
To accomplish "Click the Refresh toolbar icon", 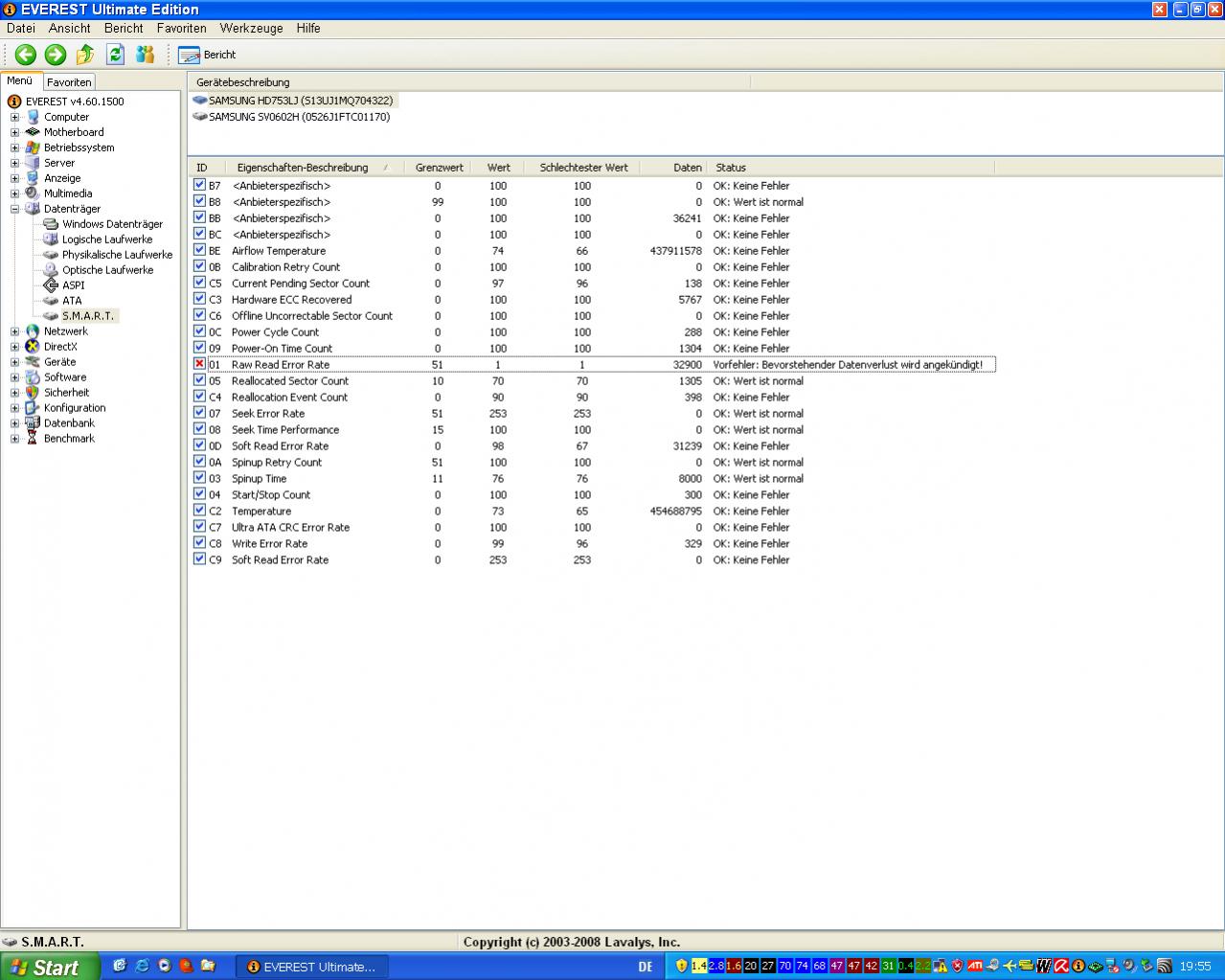I will pos(115,55).
